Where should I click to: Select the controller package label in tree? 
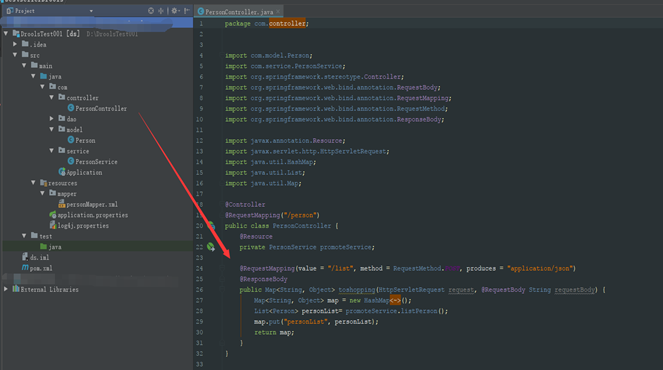[x=82, y=98]
